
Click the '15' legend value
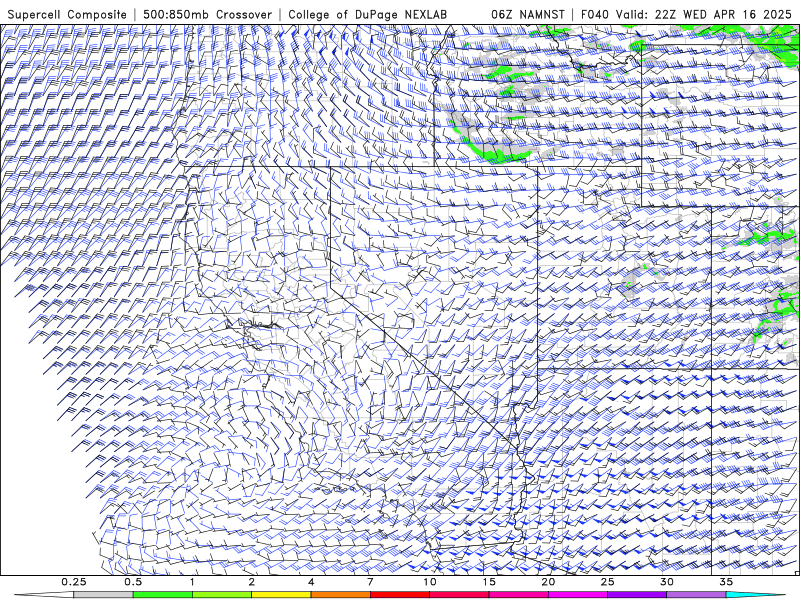pyautogui.click(x=489, y=582)
